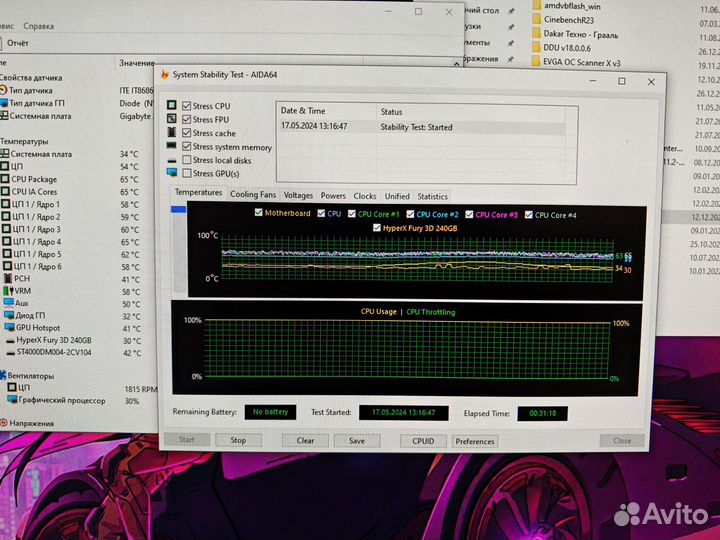720x540 pixels.
Task: Open the Statistics tab
Action: point(432,197)
